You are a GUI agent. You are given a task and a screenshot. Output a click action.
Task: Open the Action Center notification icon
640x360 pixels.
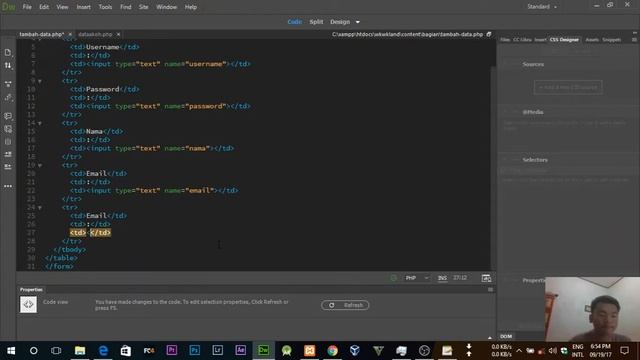click(624, 351)
